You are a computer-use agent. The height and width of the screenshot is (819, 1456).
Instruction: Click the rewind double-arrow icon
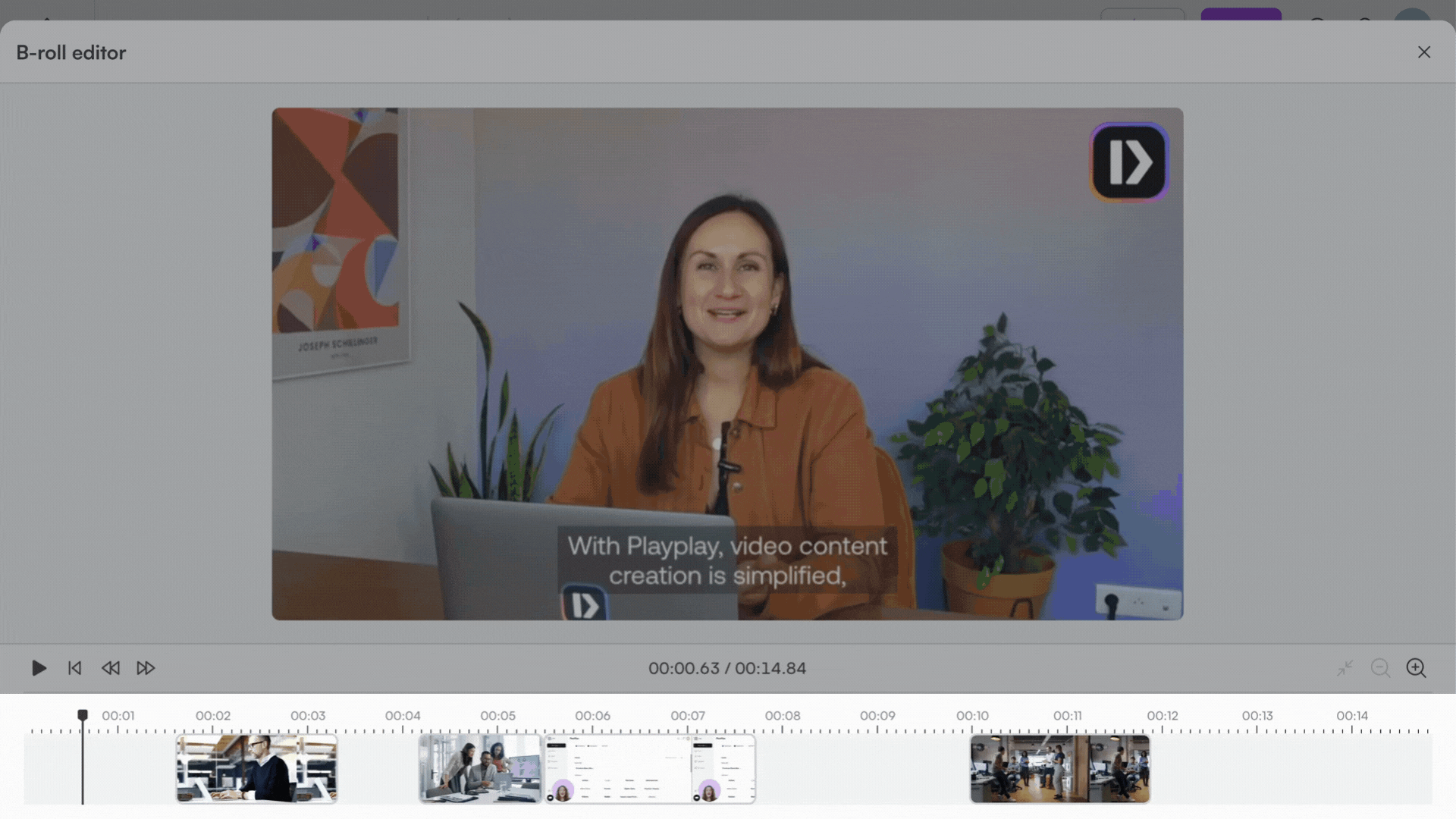point(111,668)
